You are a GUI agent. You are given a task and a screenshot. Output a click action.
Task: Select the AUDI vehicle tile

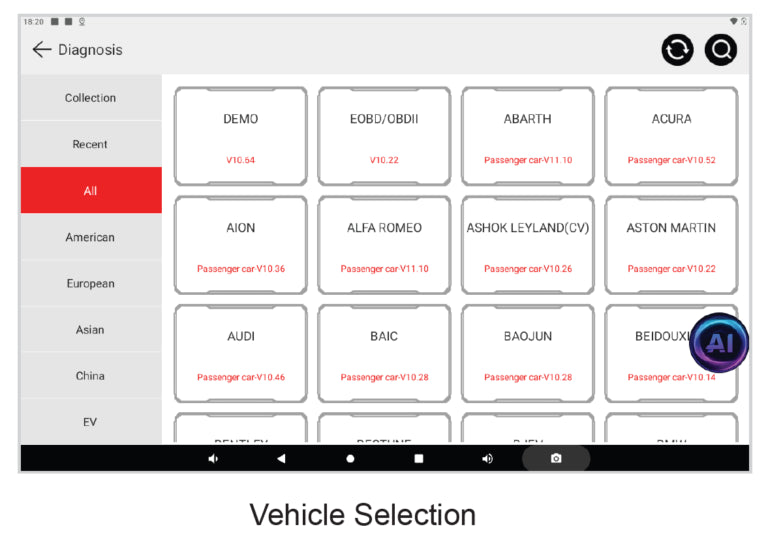(x=240, y=354)
